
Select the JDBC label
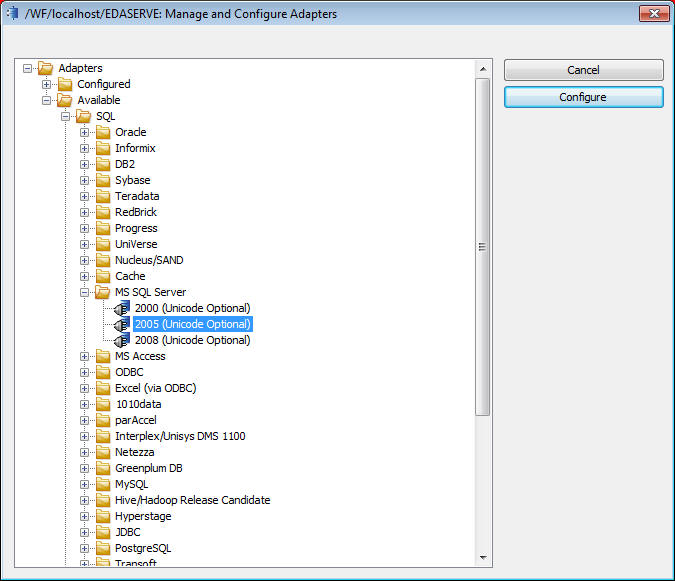click(127, 532)
